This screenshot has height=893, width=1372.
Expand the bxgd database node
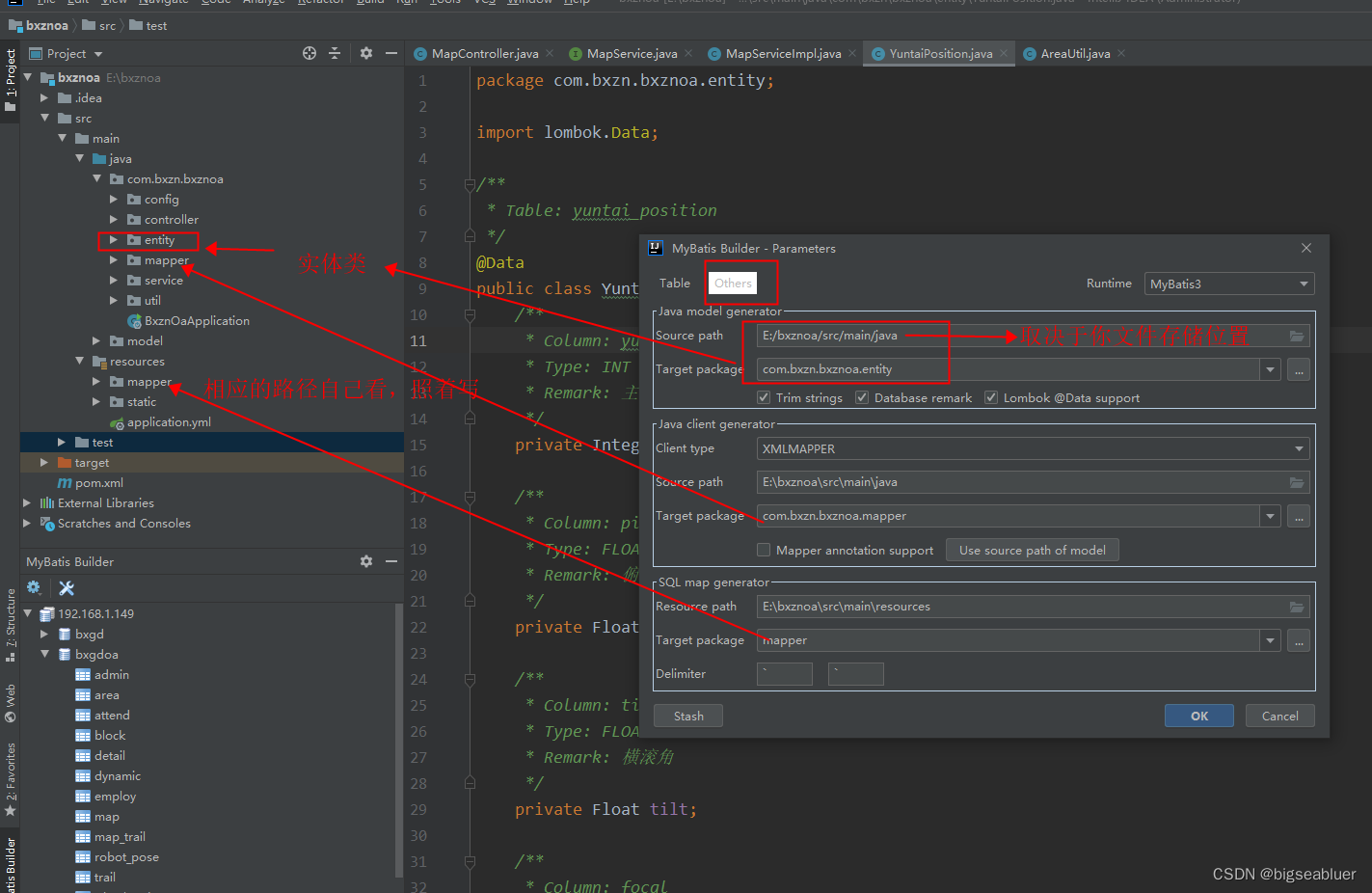pyautogui.click(x=44, y=635)
